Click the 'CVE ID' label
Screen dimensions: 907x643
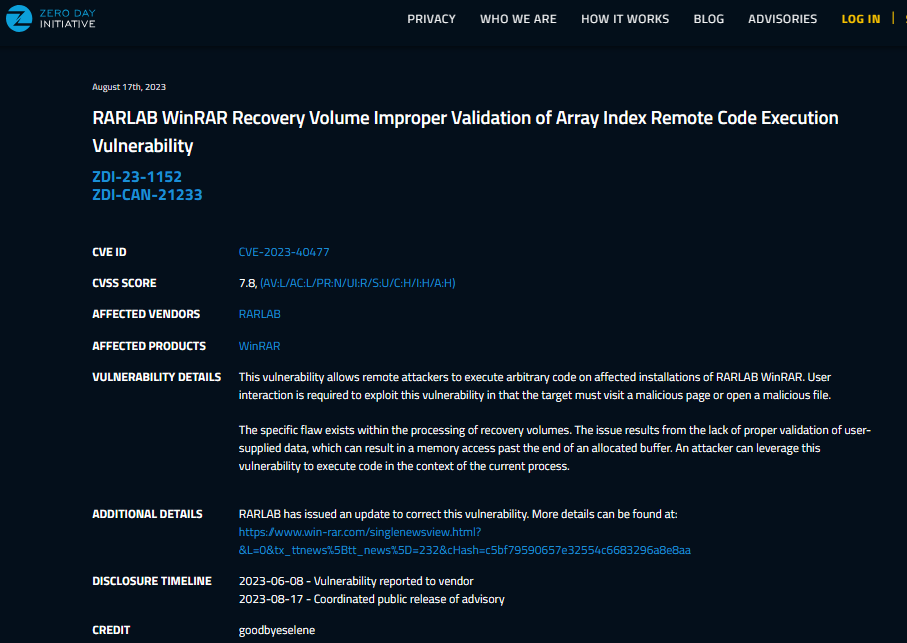tap(109, 252)
